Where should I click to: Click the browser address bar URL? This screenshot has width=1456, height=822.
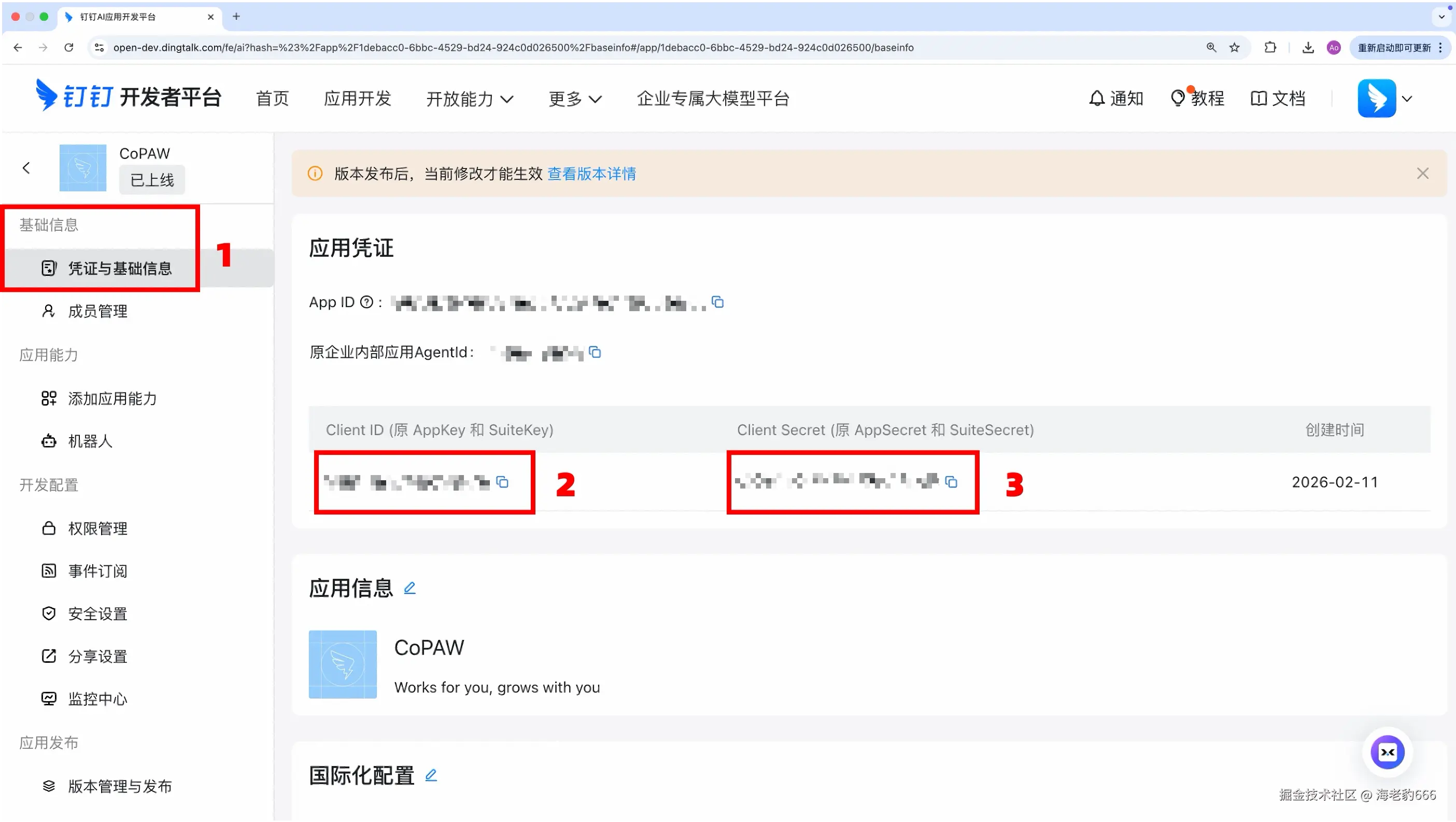(x=513, y=48)
